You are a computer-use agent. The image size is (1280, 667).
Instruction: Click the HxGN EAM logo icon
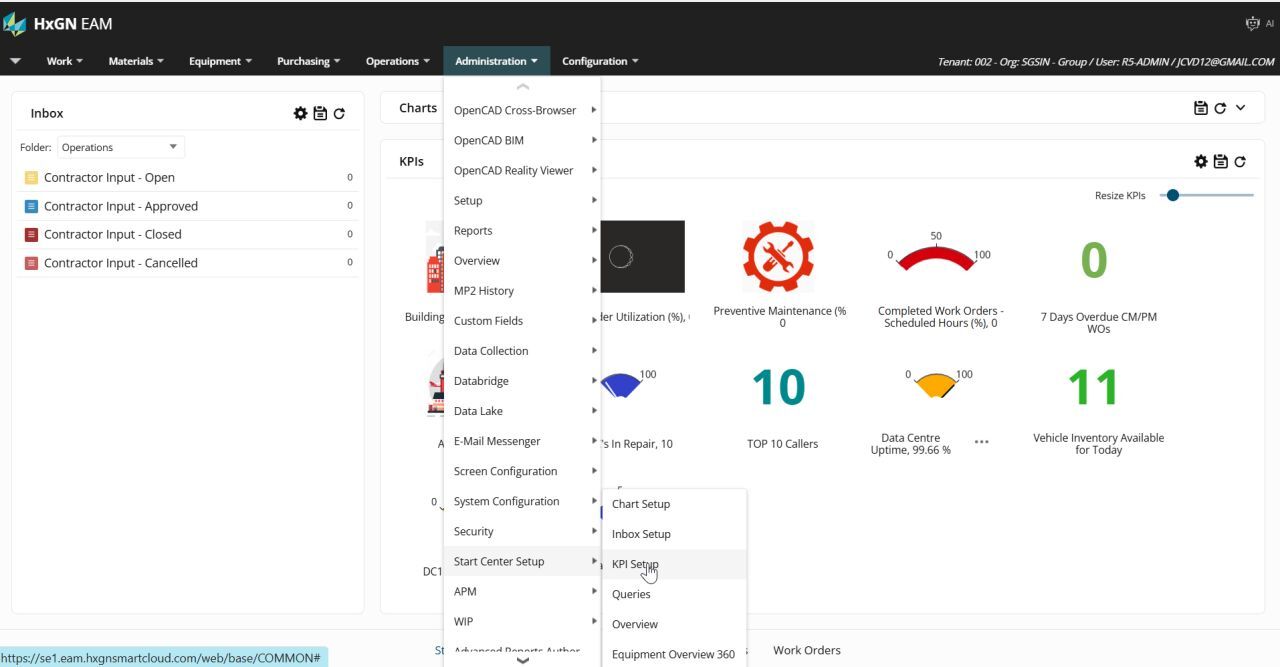(x=15, y=24)
